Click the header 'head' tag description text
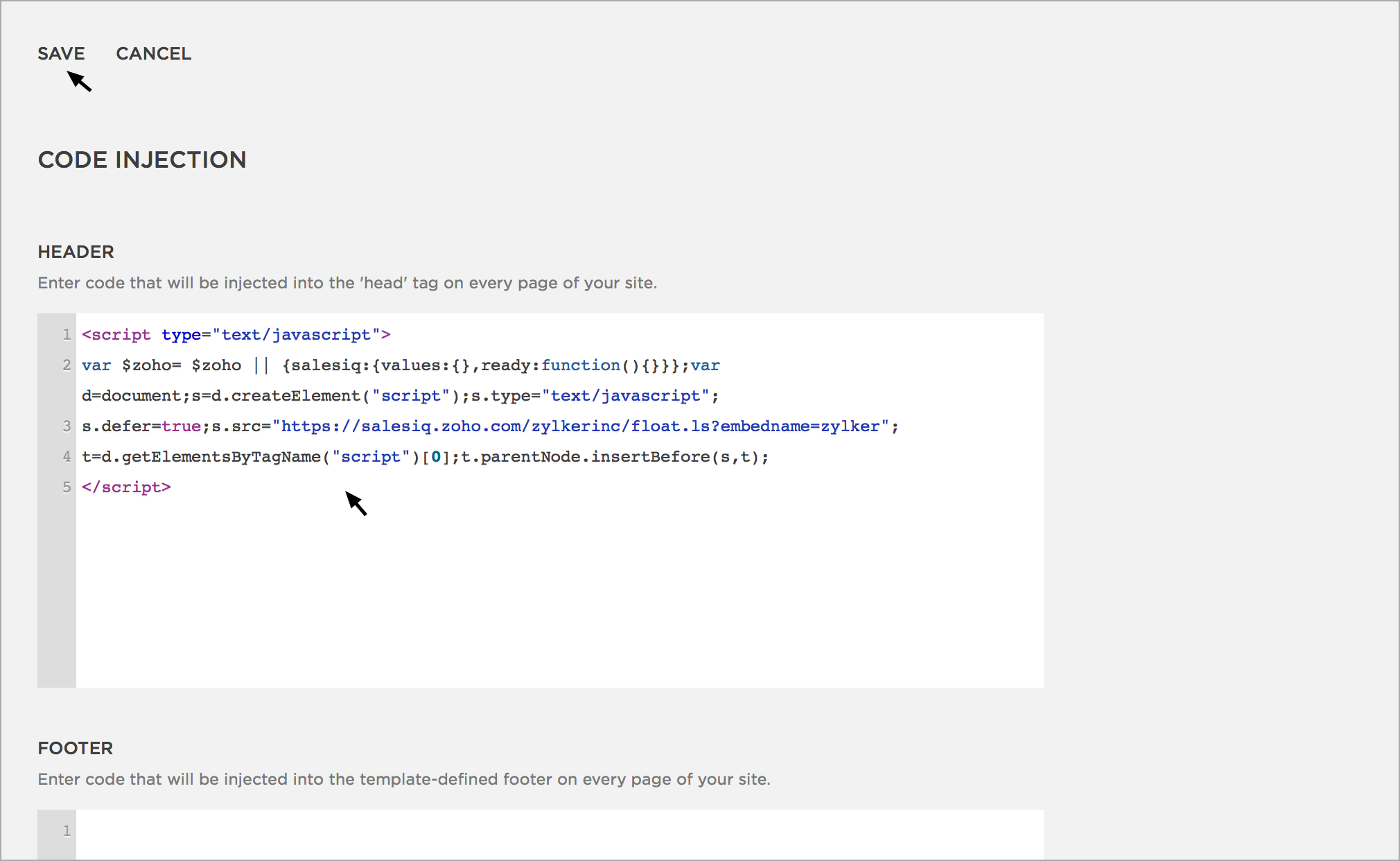Image resolution: width=1400 pixels, height=861 pixels. [347, 283]
